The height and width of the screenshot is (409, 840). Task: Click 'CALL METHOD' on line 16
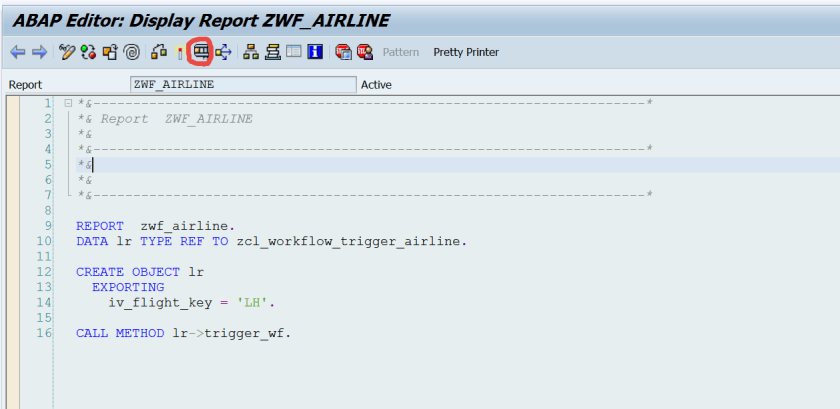click(x=120, y=333)
